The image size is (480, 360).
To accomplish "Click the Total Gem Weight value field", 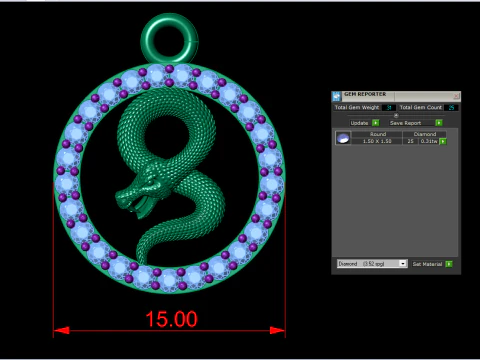I will point(388,108).
